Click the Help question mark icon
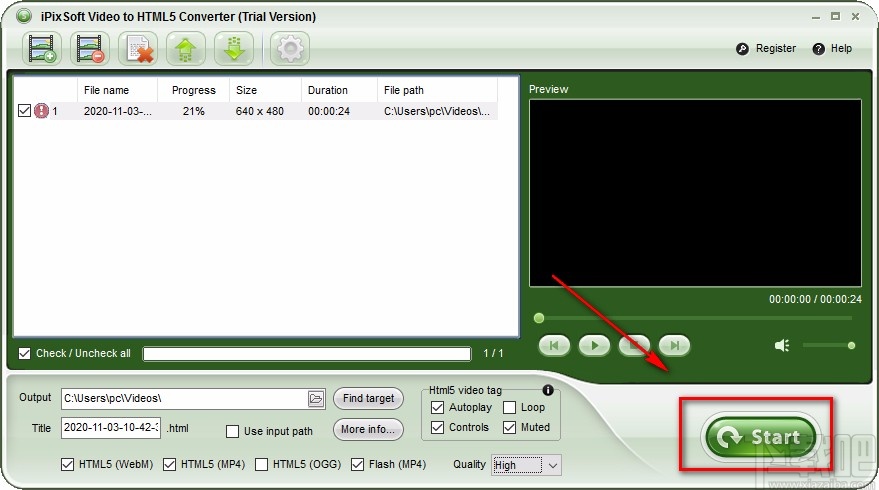This screenshot has height=490, width=879. (818, 49)
